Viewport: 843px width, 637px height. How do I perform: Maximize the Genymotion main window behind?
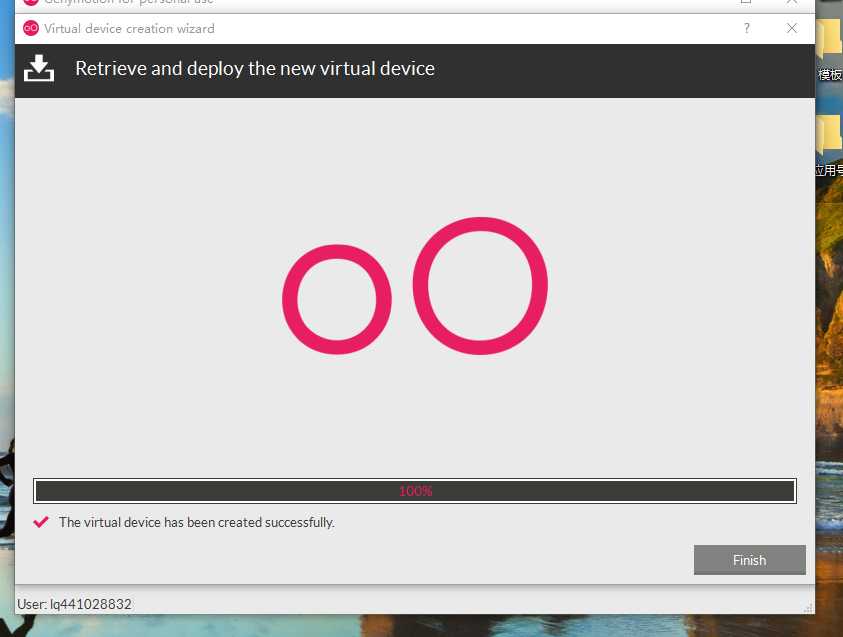coord(746,2)
